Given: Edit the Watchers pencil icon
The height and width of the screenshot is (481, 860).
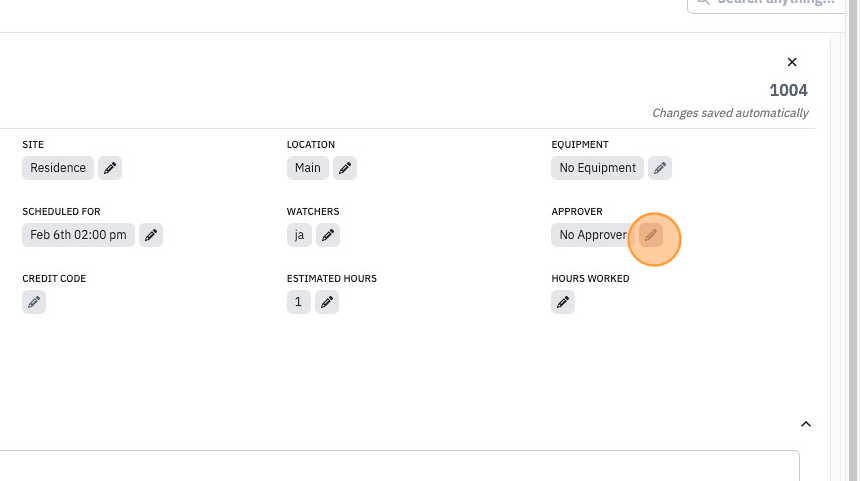Looking at the screenshot, I should pyautogui.click(x=328, y=235).
